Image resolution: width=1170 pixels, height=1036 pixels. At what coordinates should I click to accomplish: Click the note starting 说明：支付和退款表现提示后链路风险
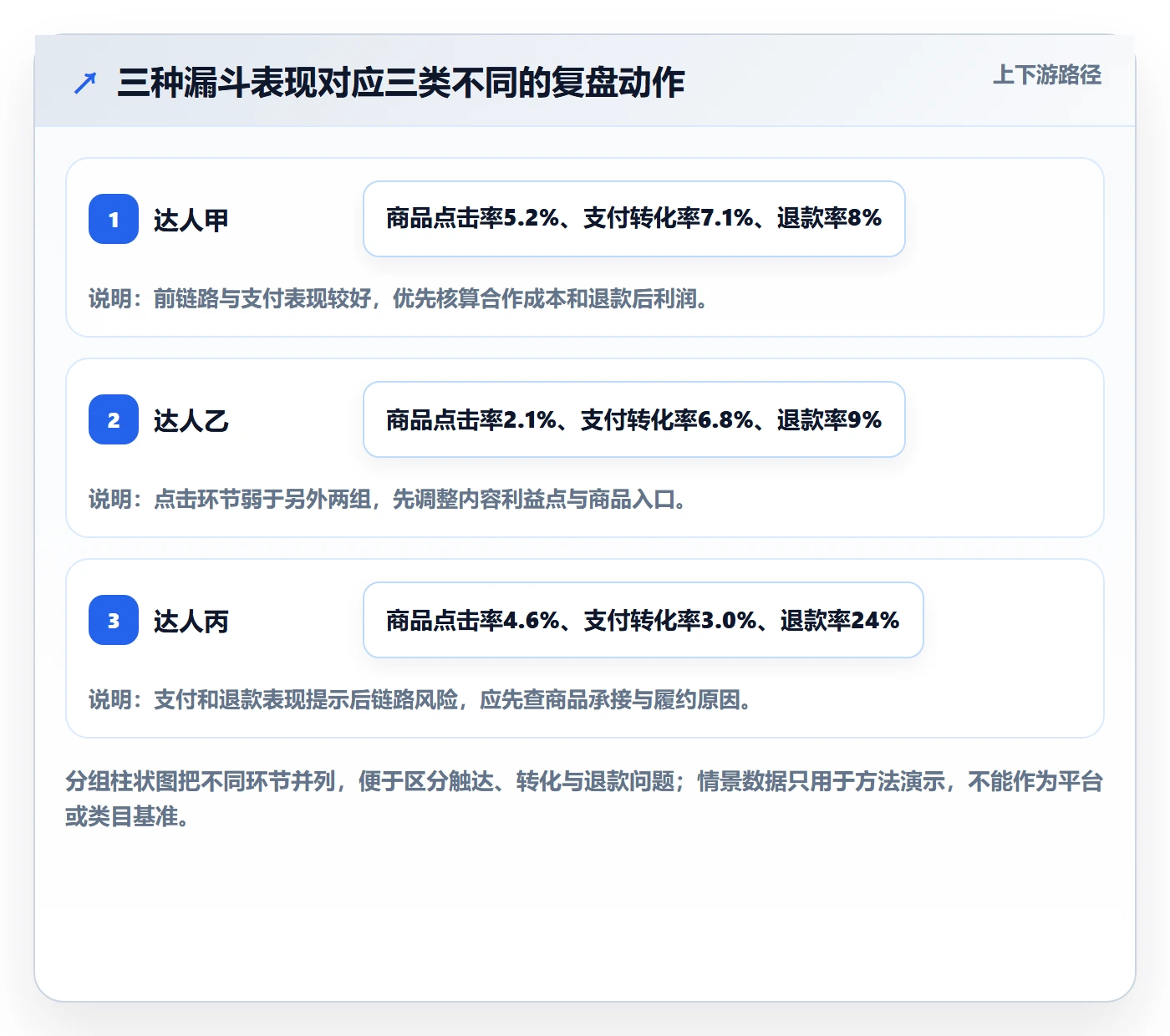pyautogui.click(x=420, y=699)
